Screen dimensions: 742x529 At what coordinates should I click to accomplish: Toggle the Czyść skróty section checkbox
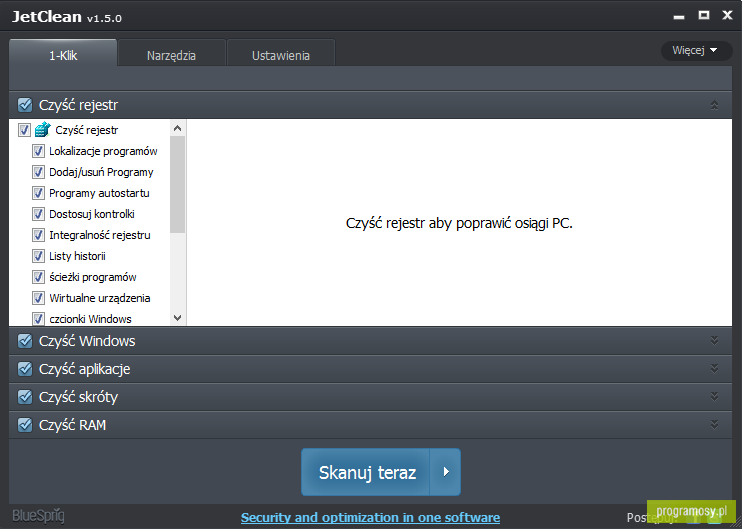coord(25,397)
